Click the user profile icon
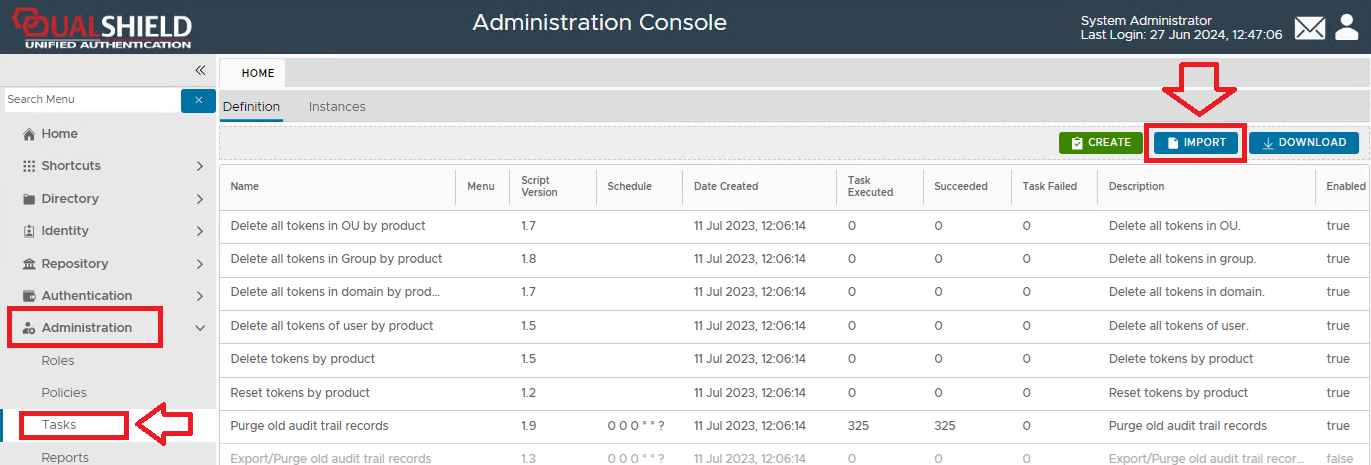Image resolution: width=1371 pixels, height=465 pixels. pyautogui.click(x=1346, y=27)
